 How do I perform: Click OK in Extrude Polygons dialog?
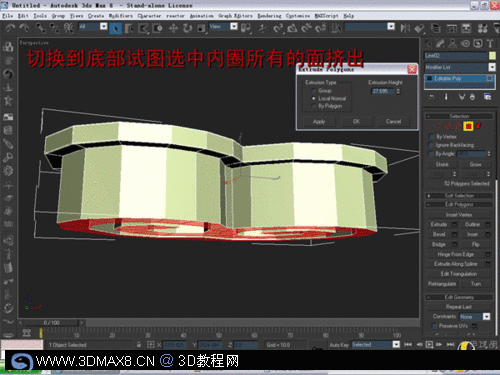coord(356,121)
